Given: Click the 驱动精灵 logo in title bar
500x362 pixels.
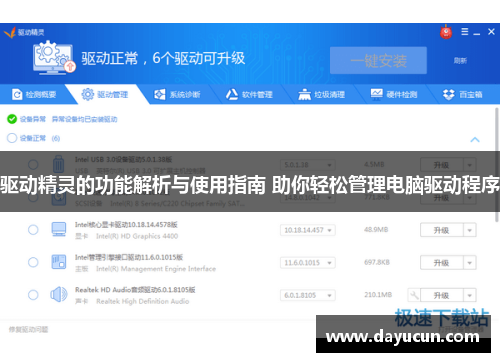Looking at the screenshot, I should tap(24, 32).
